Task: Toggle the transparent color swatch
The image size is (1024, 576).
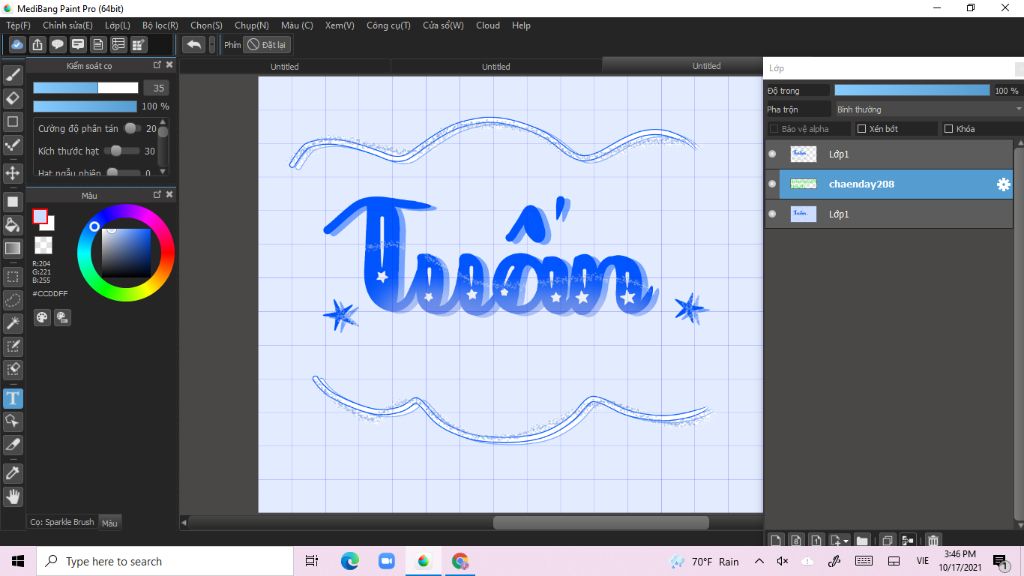Action: pyautogui.click(x=43, y=246)
